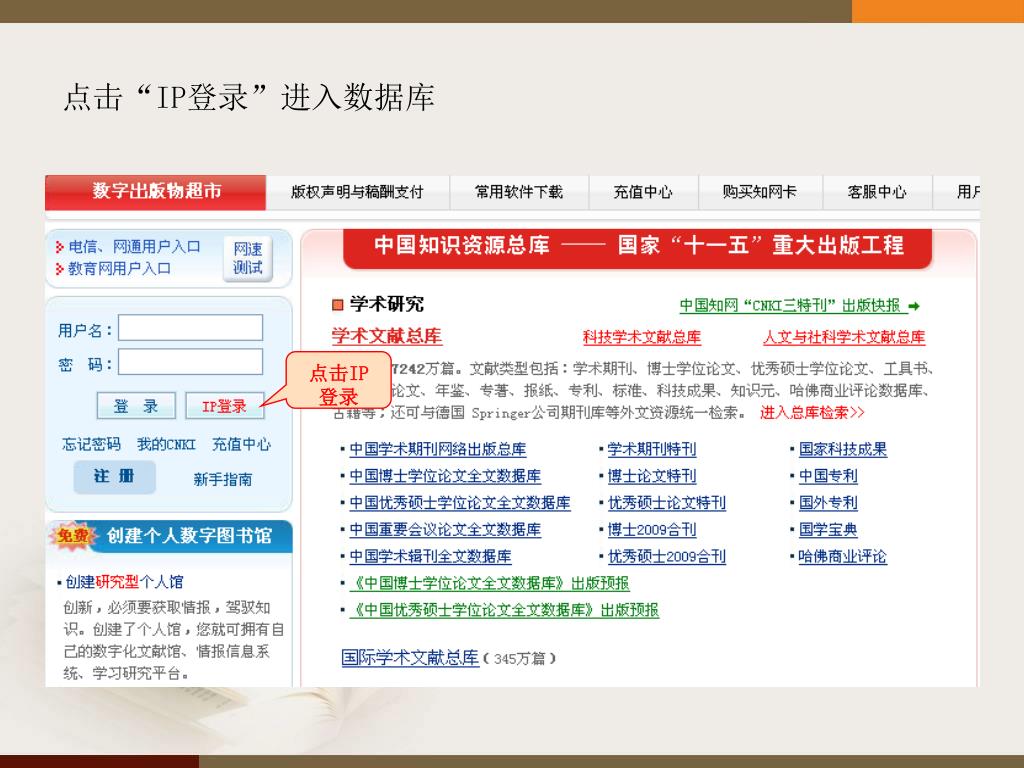Click 进入总库检索>> link
This screenshot has height=768, width=1024.
pos(812,413)
